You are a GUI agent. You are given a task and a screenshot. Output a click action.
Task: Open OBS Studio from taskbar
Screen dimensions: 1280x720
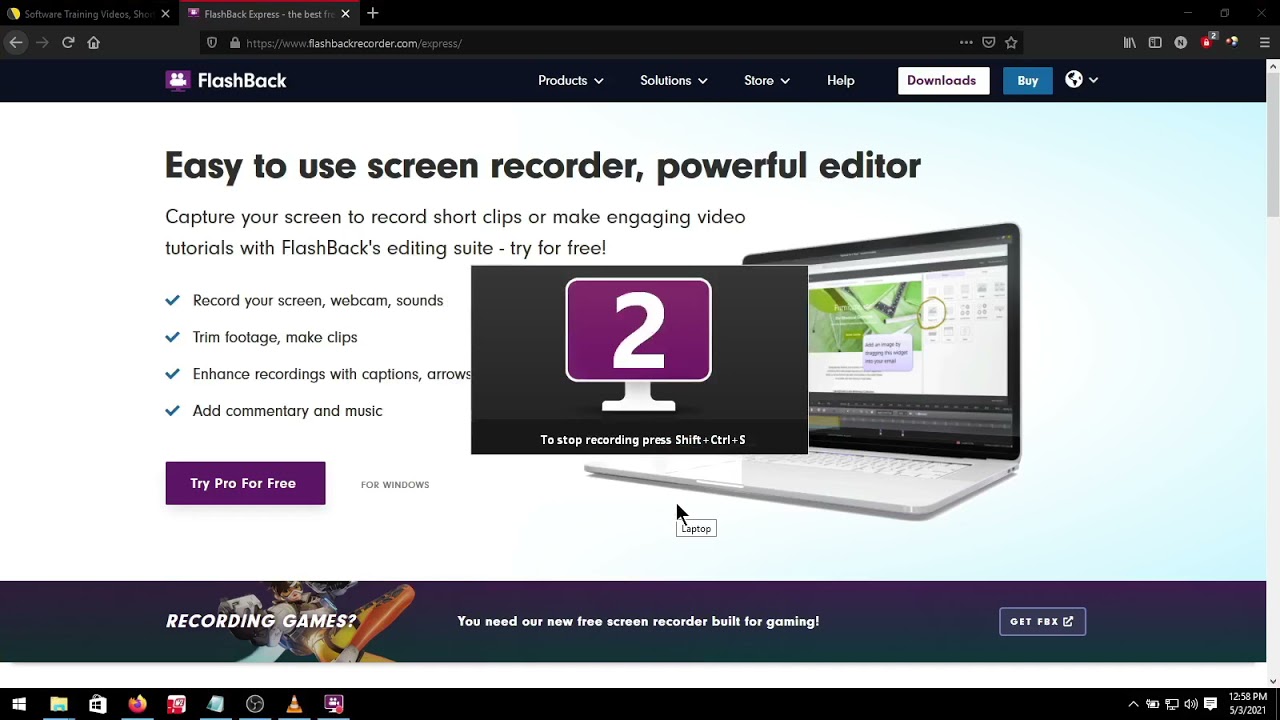(x=255, y=704)
